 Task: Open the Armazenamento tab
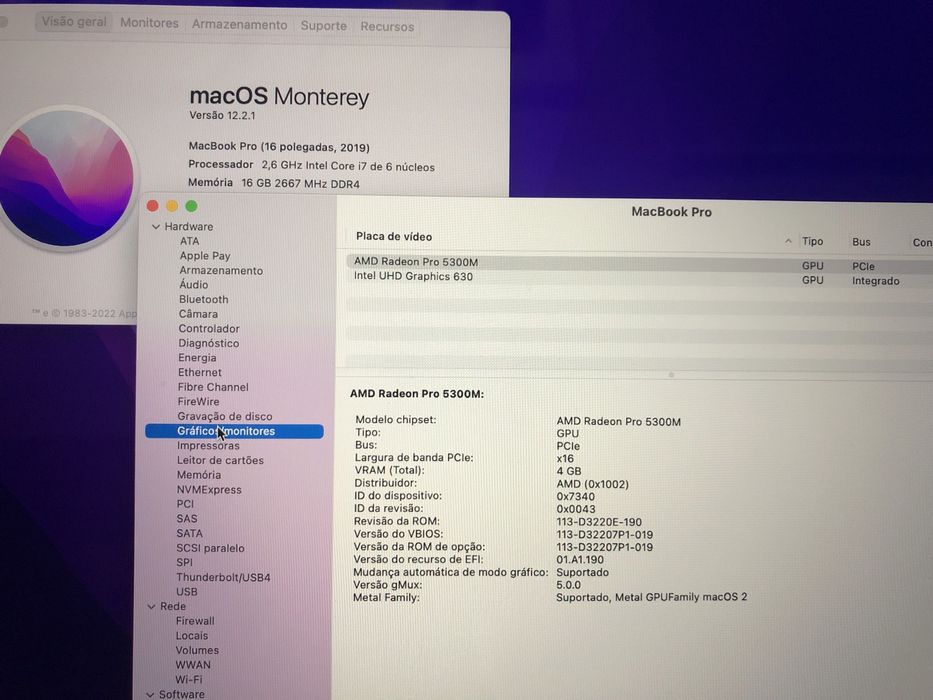pos(239,24)
